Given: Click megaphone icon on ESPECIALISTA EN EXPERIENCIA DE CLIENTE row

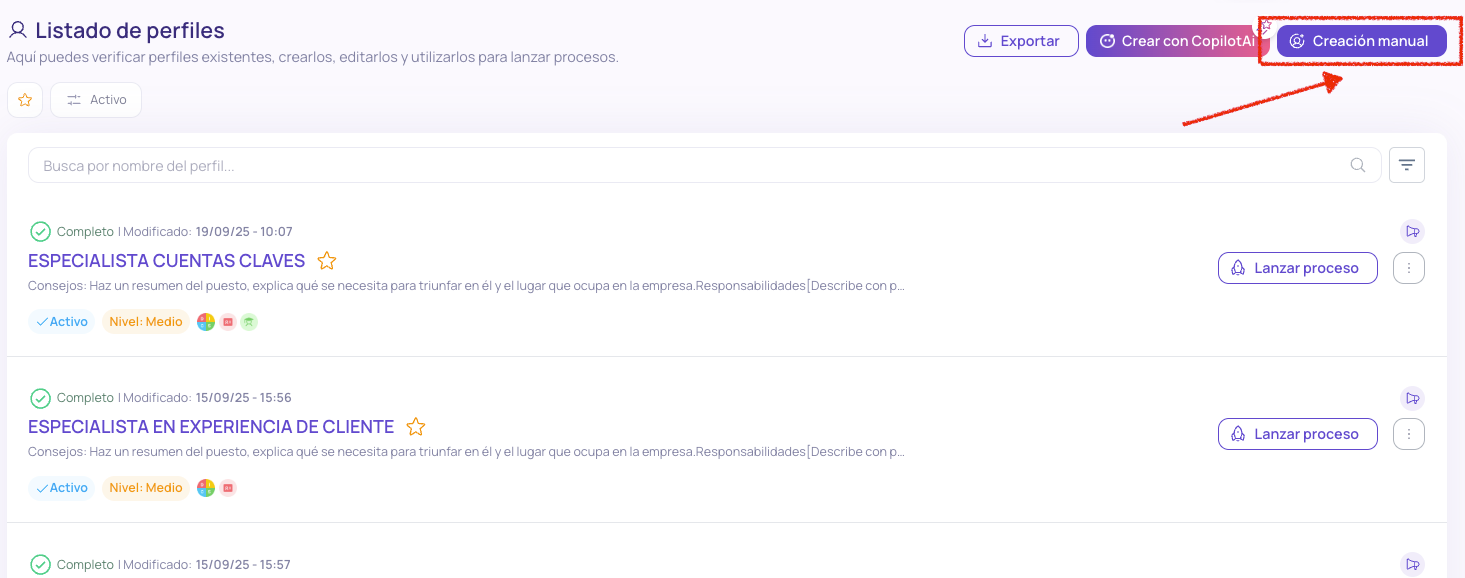Looking at the screenshot, I should pos(1412,398).
